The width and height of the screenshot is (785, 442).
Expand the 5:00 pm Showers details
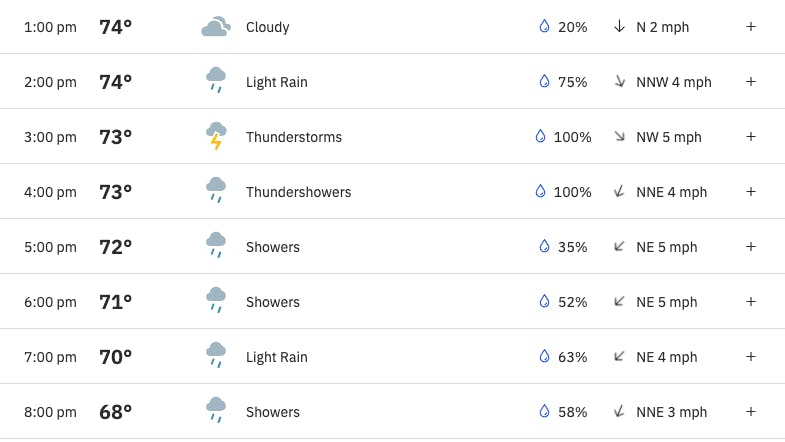pyautogui.click(x=750, y=247)
